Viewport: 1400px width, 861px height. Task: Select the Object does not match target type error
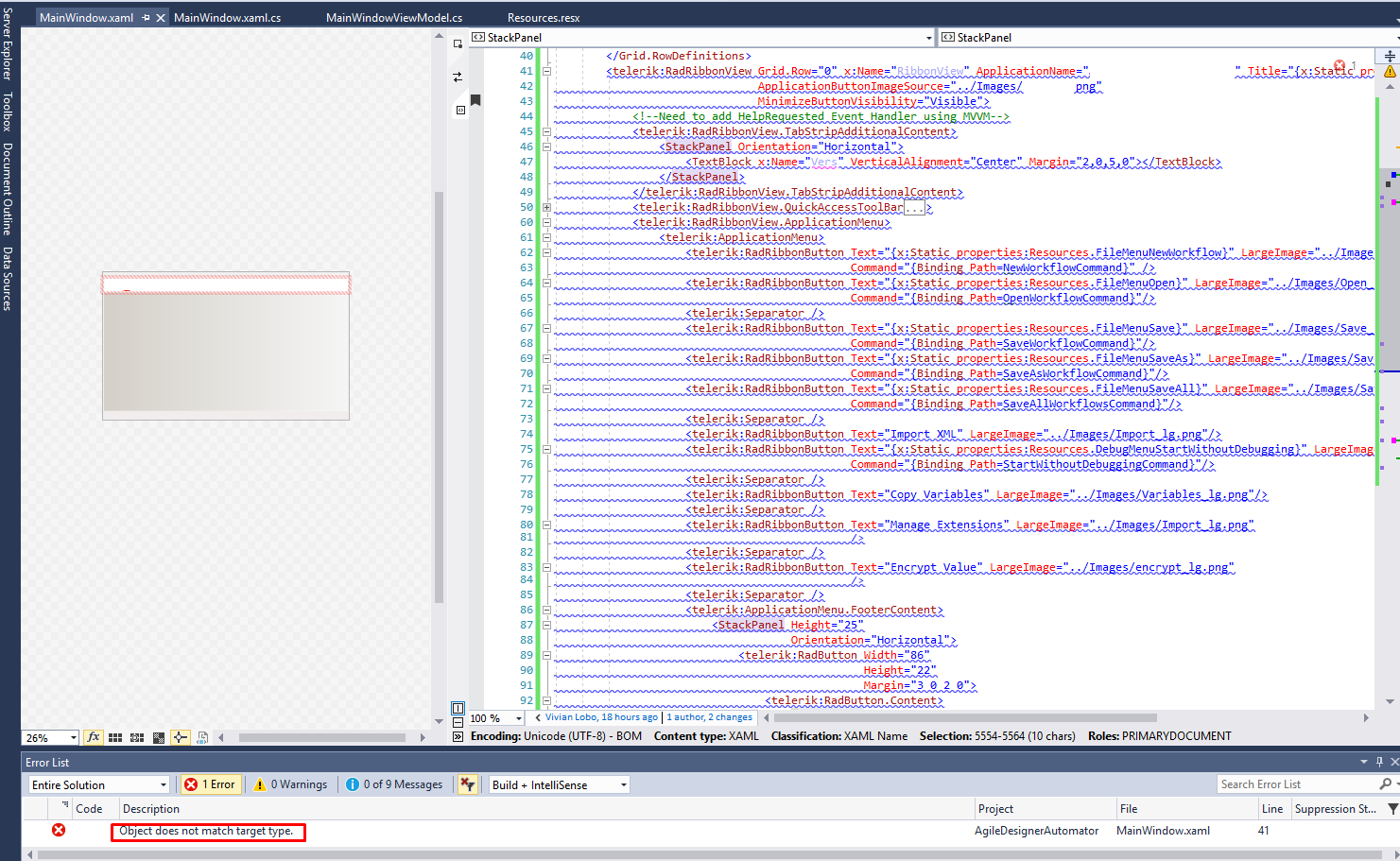point(207,832)
